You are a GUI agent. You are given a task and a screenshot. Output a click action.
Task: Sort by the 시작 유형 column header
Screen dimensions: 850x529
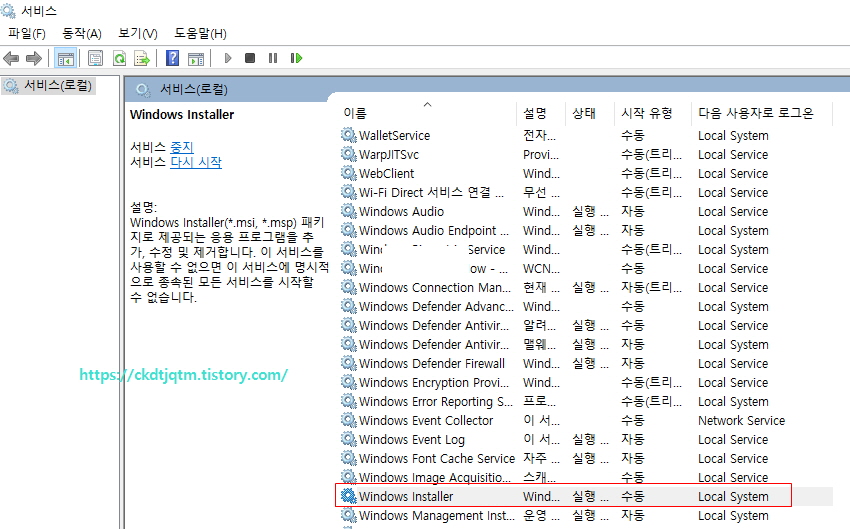tap(647, 113)
